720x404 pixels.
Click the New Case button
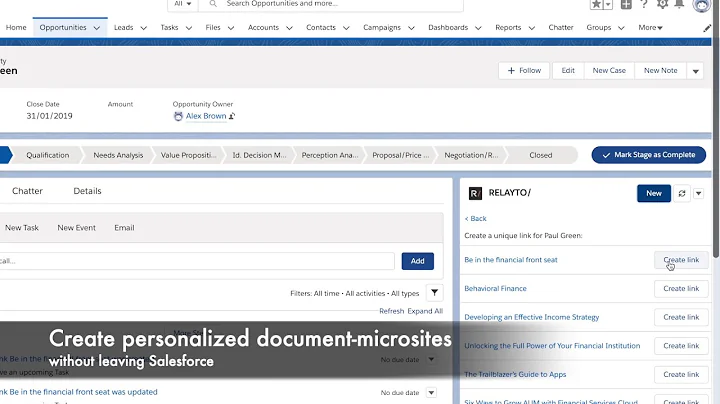pos(609,71)
